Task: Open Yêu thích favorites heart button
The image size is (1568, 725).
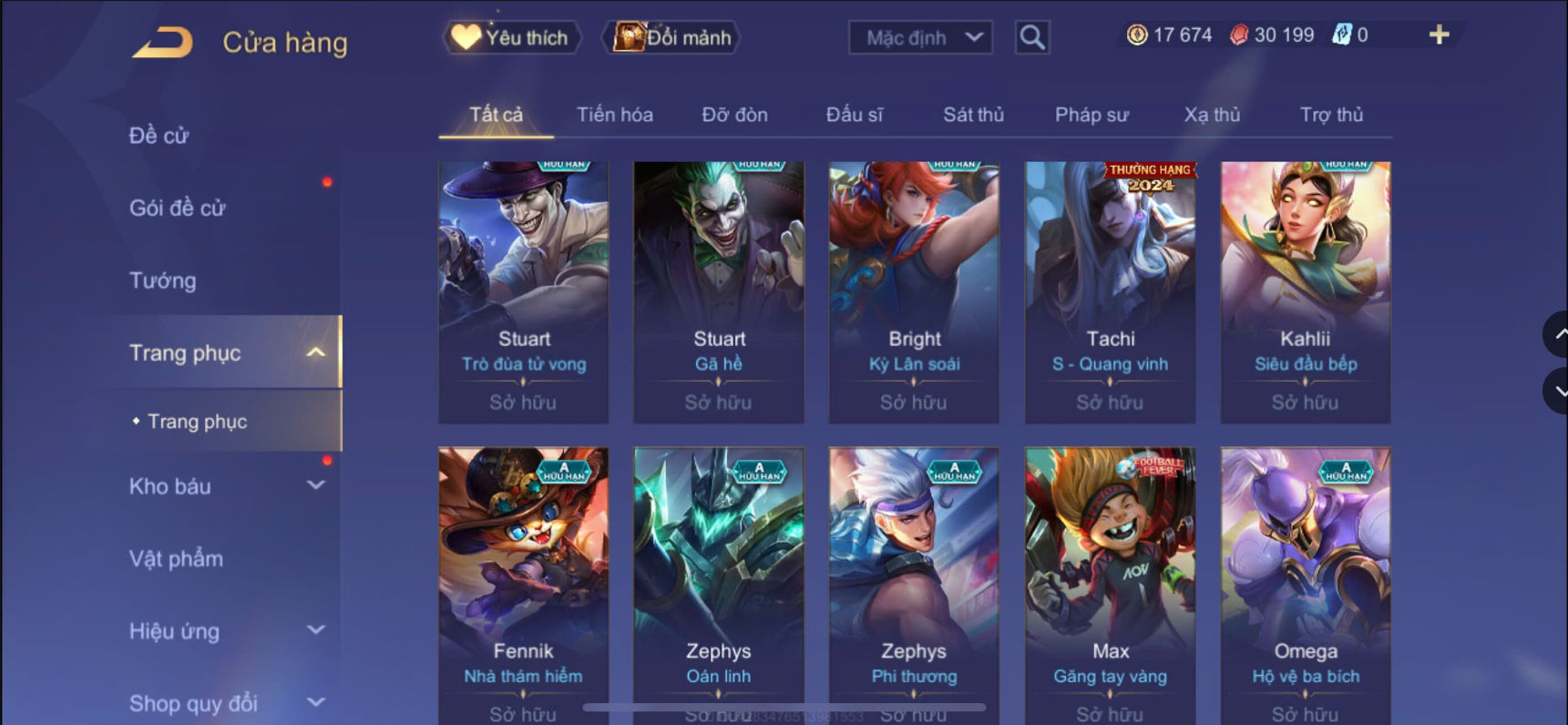Action: pyautogui.click(x=512, y=37)
